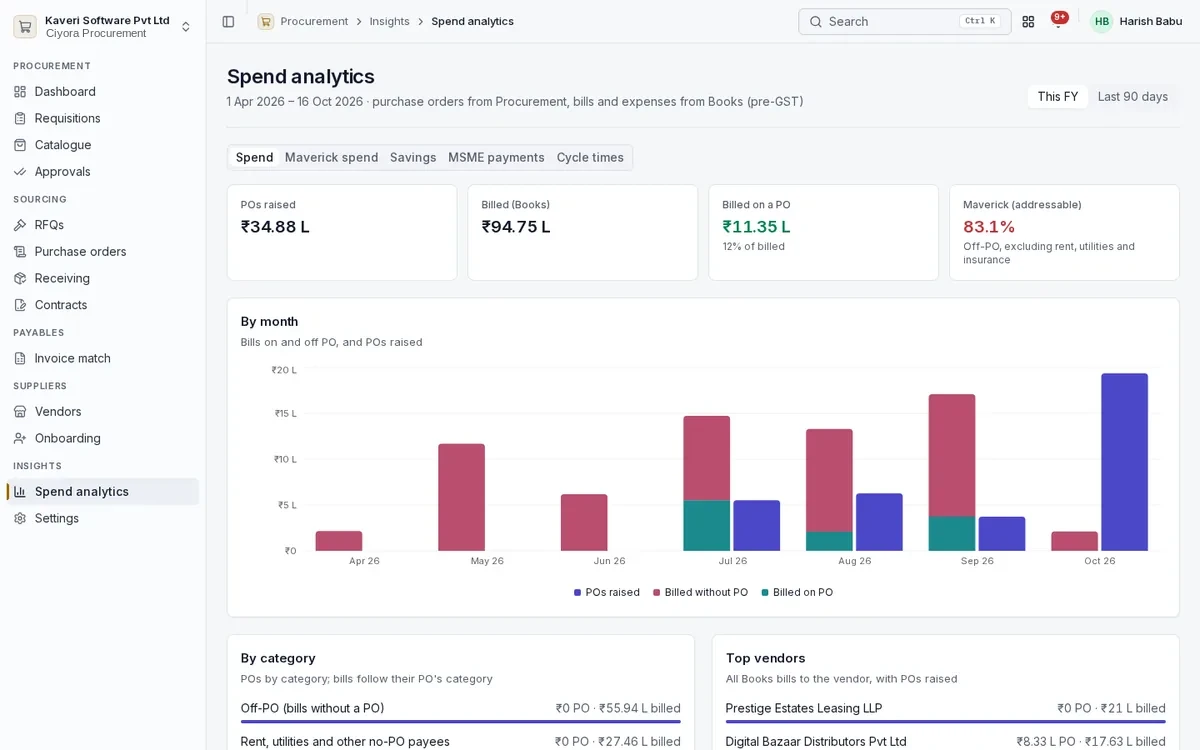Viewport: 1200px width, 750px height.
Task: Click the Contracts document icon
Action: pos(20,305)
